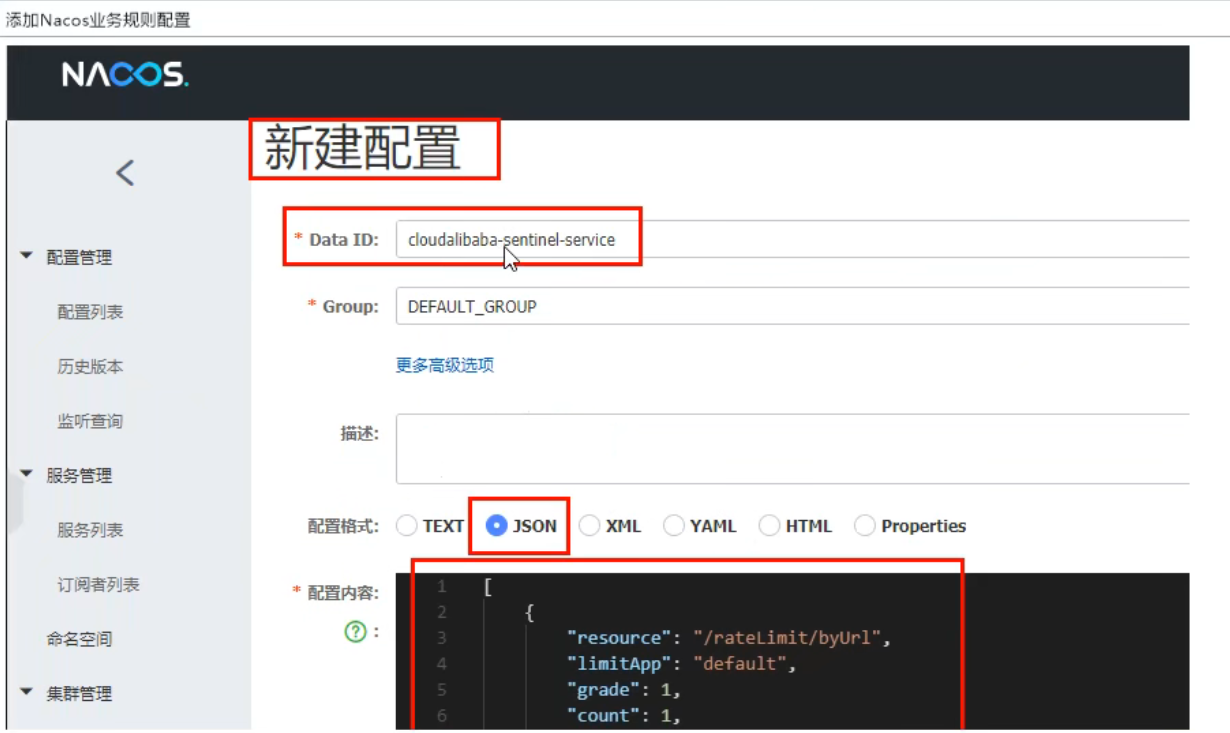Viewport: 1230px width, 733px height.
Task: Collapse sidebar with back chevron icon
Action: [x=125, y=173]
